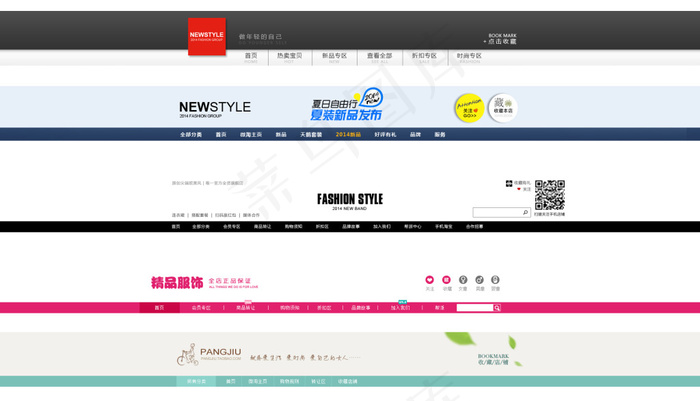Select 首页 in the pink navigation bar
The height and width of the screenshot is (401, 700).
(x=159, y=308)
